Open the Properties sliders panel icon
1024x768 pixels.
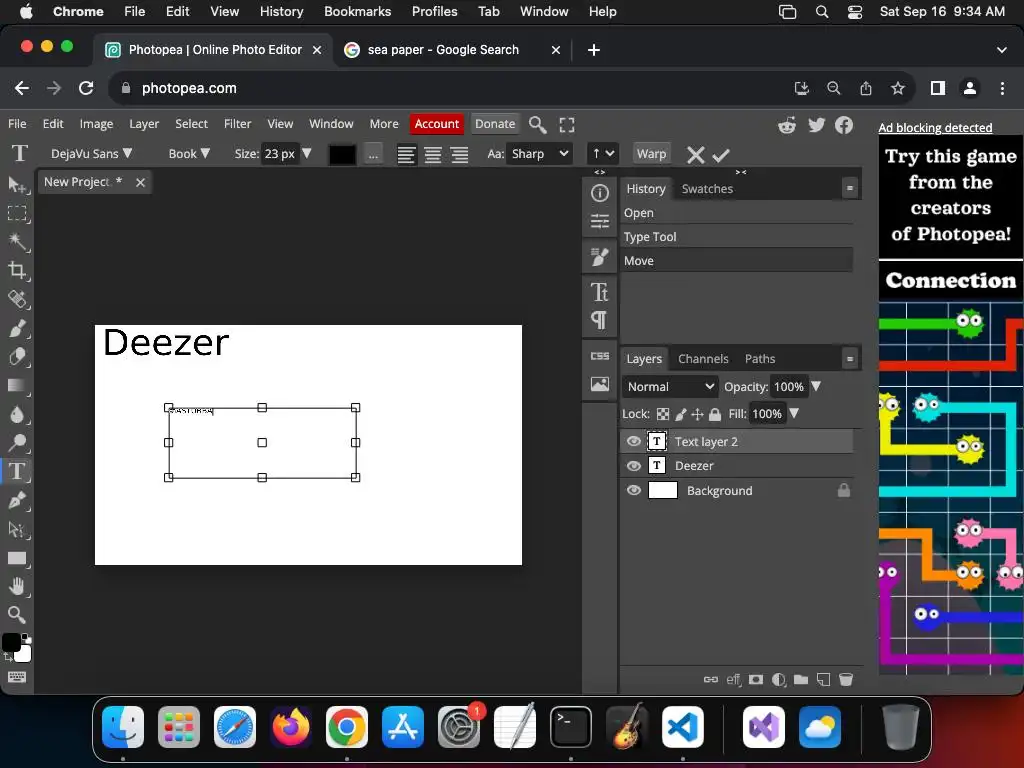click(x=600, y=221)
